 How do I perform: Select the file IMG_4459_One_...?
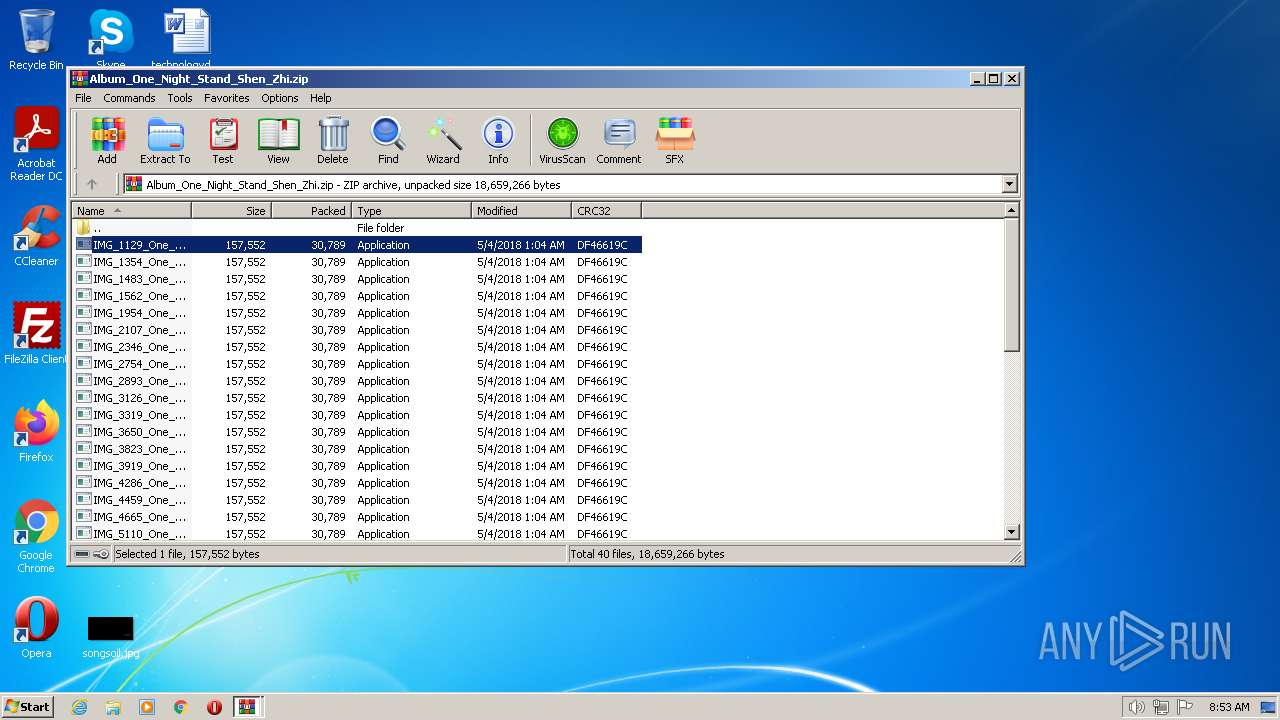pos(357,500)
